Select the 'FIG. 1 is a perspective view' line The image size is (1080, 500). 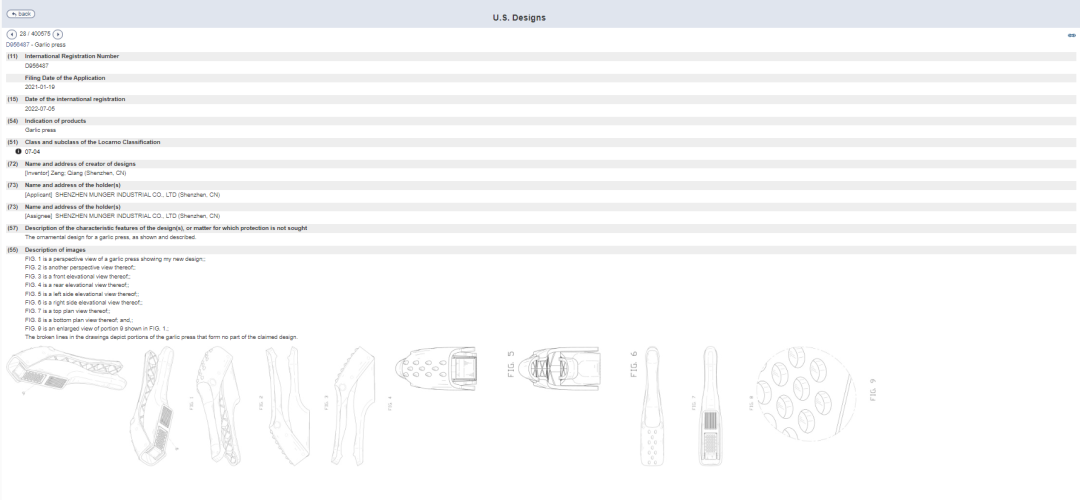(115, 259)
